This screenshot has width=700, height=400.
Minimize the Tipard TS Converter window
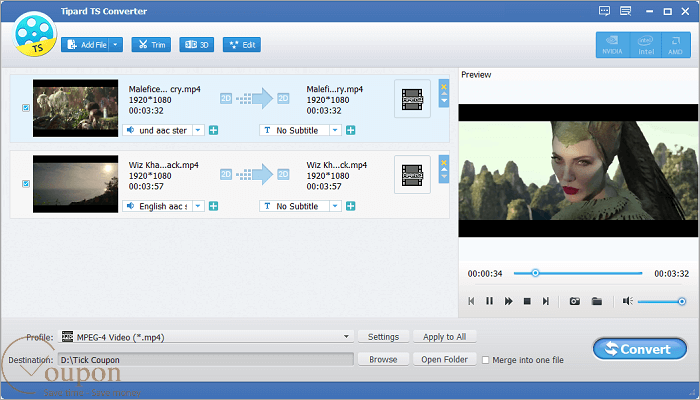point(650,12)
